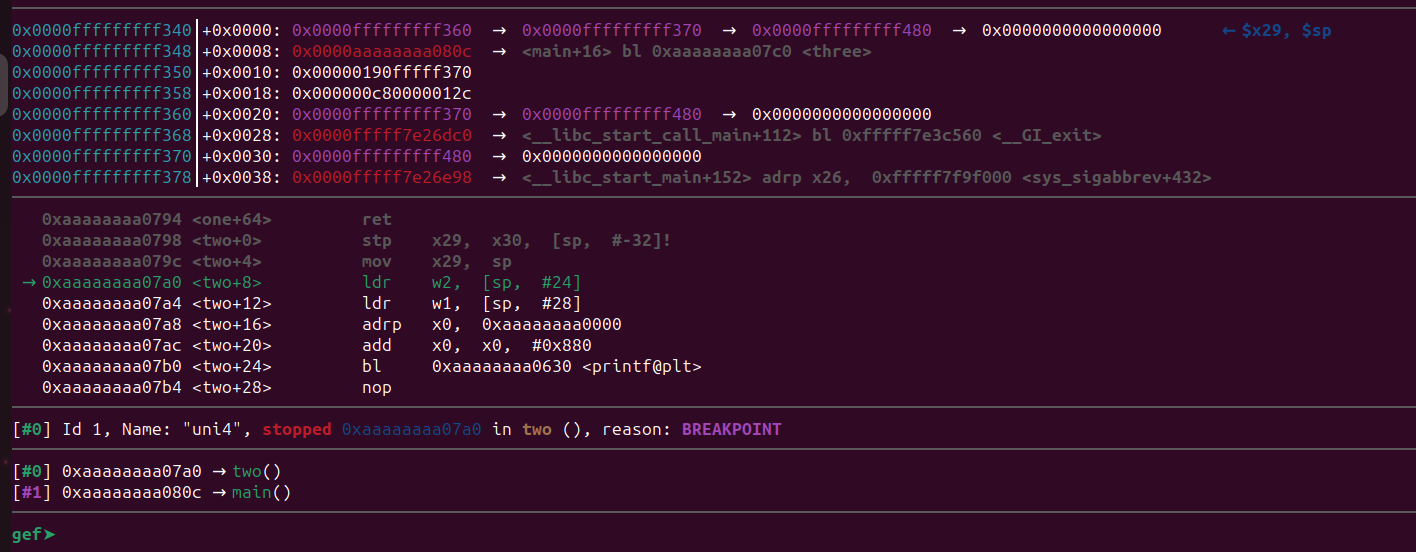Select the ret instruction at one+64

click(377, 219)
